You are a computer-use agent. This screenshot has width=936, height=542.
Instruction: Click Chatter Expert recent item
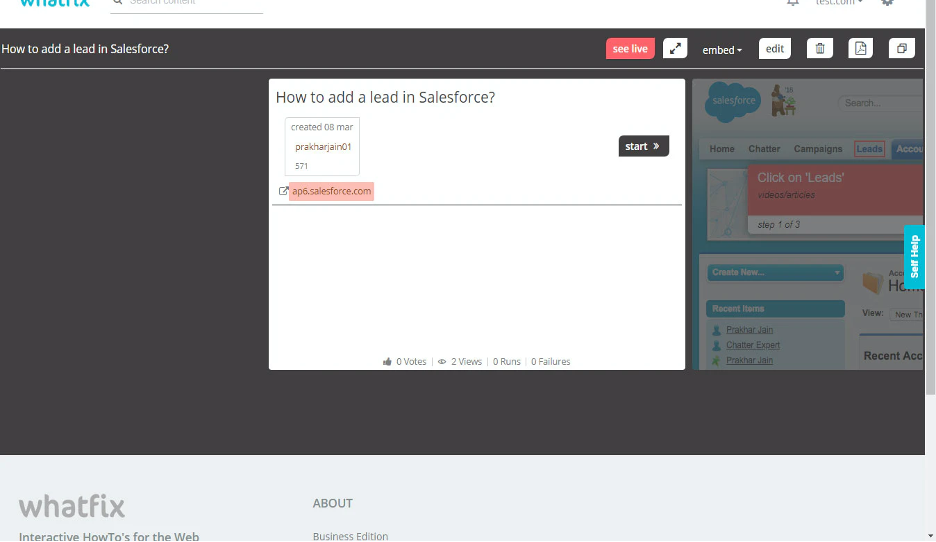click(753, 345)
